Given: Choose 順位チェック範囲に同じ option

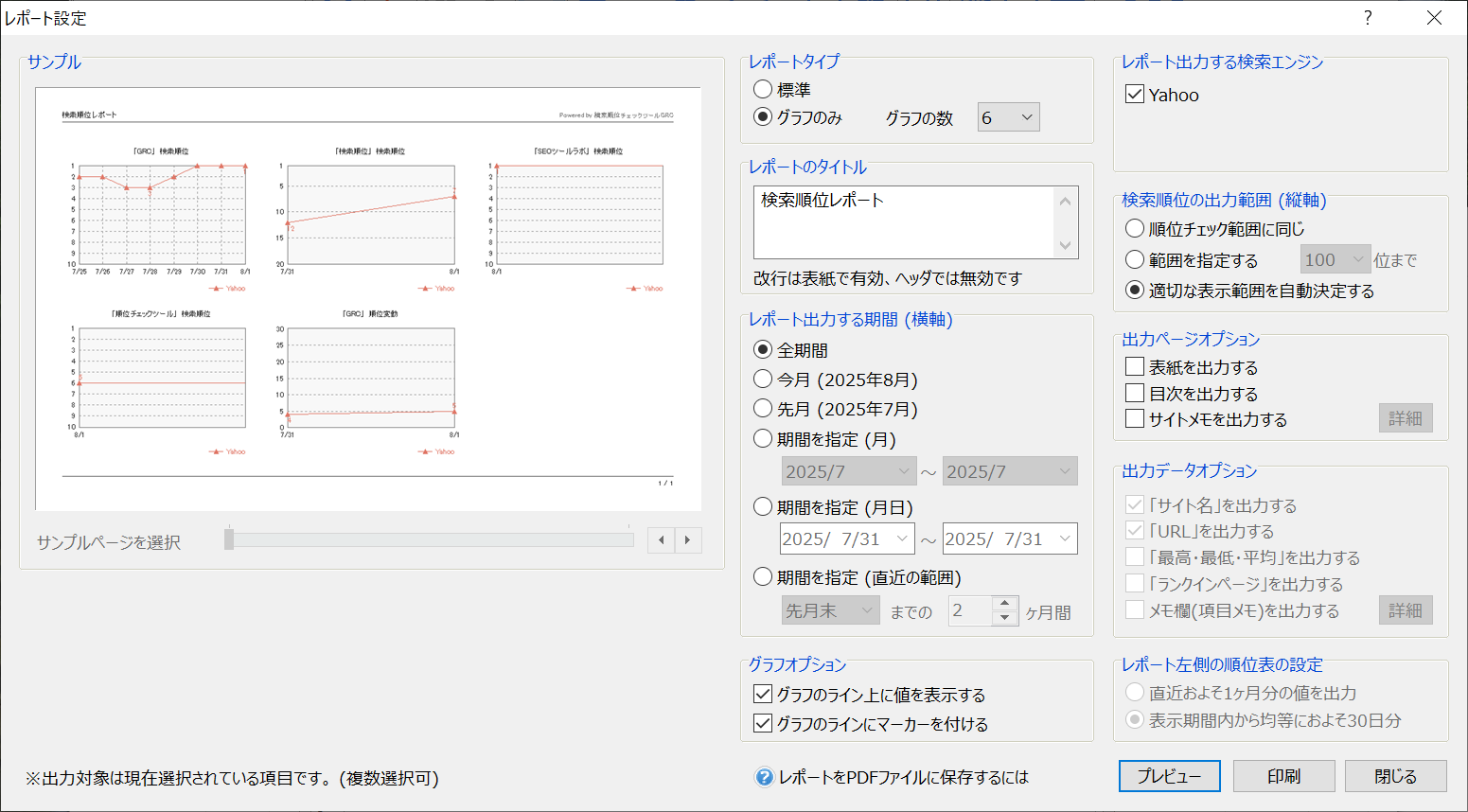Looking at the screenshot, I should coord(1135,229).
